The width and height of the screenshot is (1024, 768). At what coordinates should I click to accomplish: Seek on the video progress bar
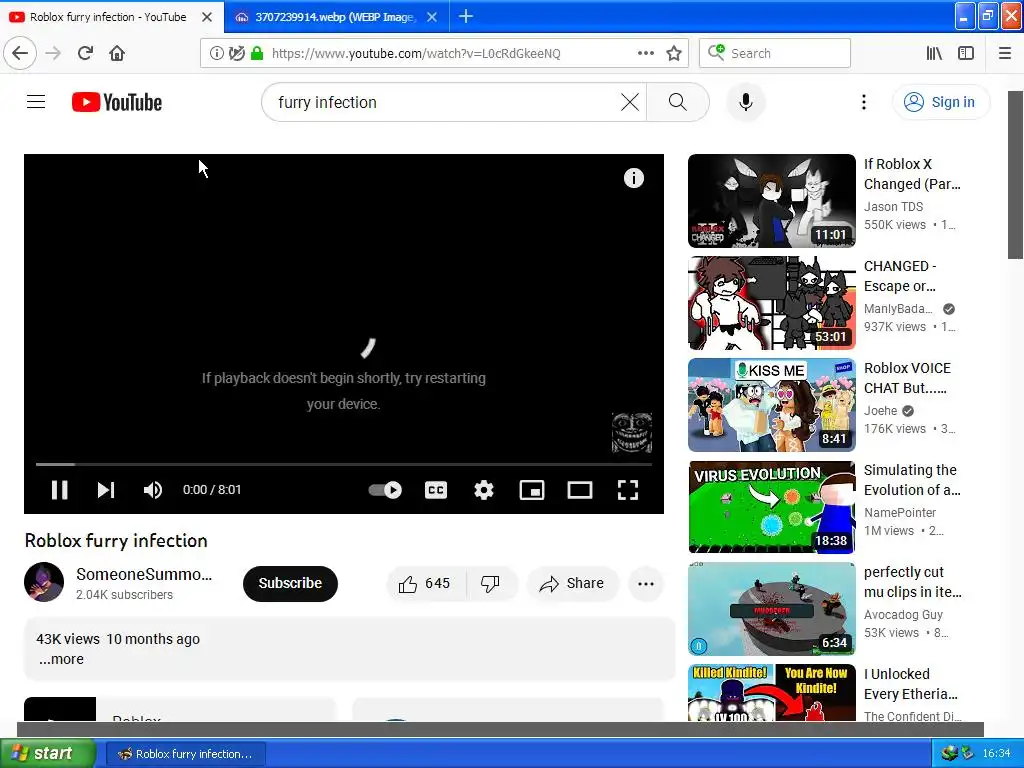tap(344, 464)
